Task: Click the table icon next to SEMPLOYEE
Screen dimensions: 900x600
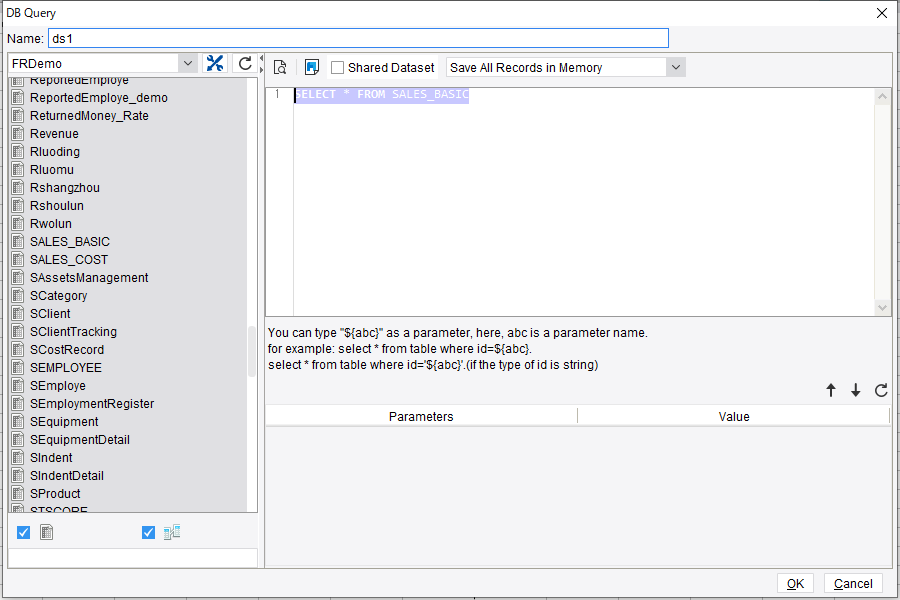Action: click(x=18, y=367)
